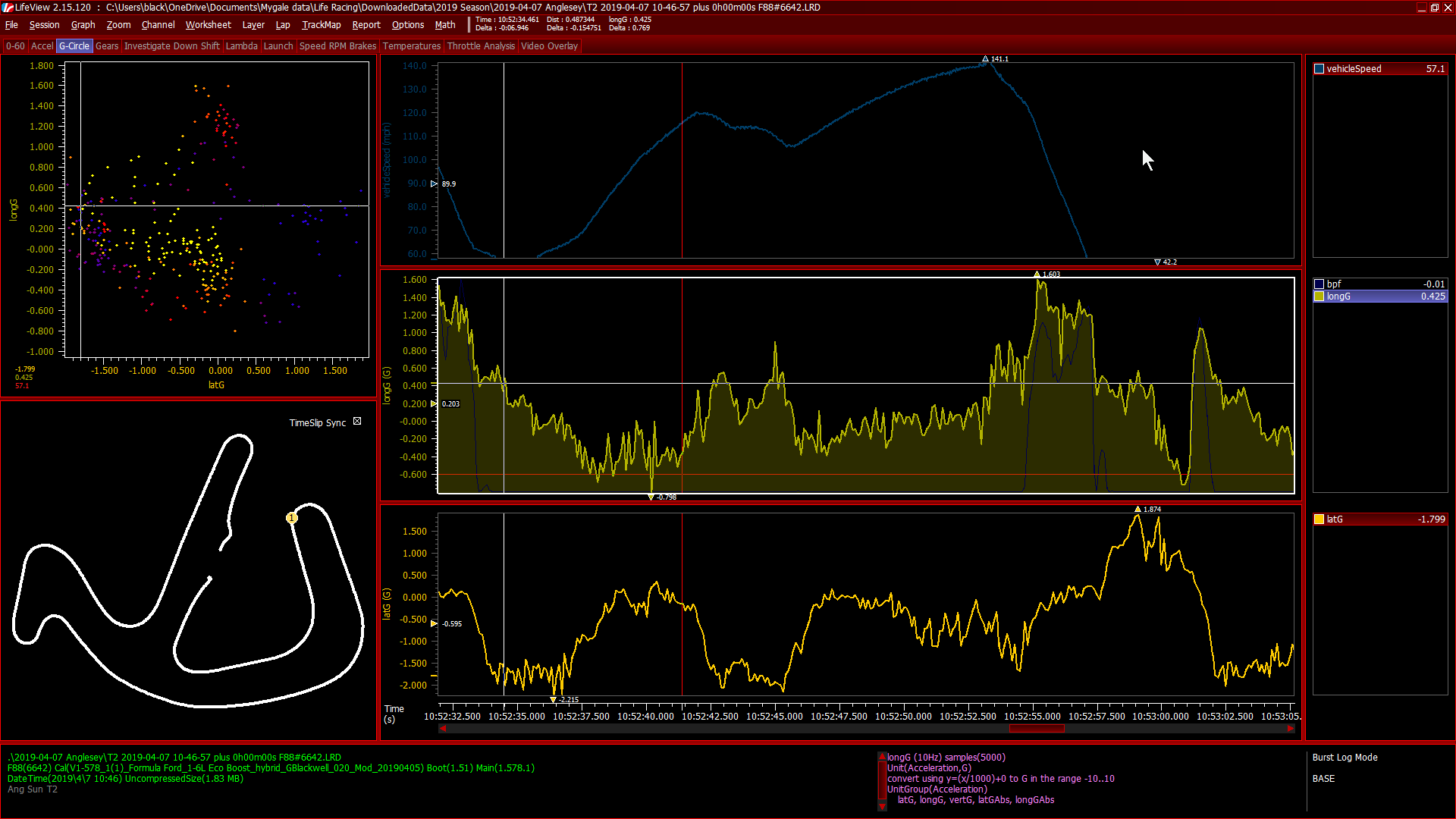The image size is (1456, 819).
Task: Open the Lap menu
Action: (x=282, y=25)
